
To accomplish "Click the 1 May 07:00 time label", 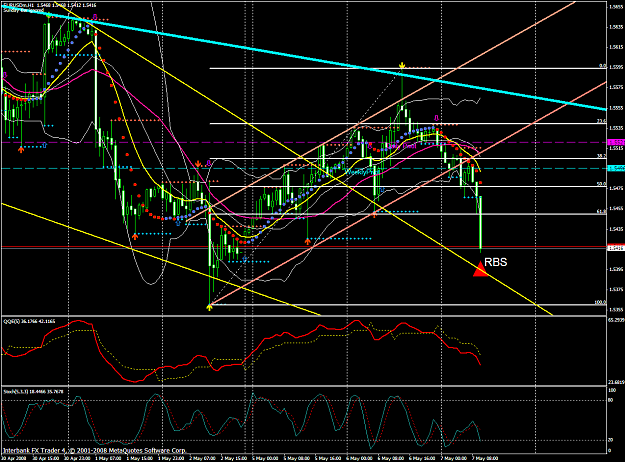I will [109, 458].
